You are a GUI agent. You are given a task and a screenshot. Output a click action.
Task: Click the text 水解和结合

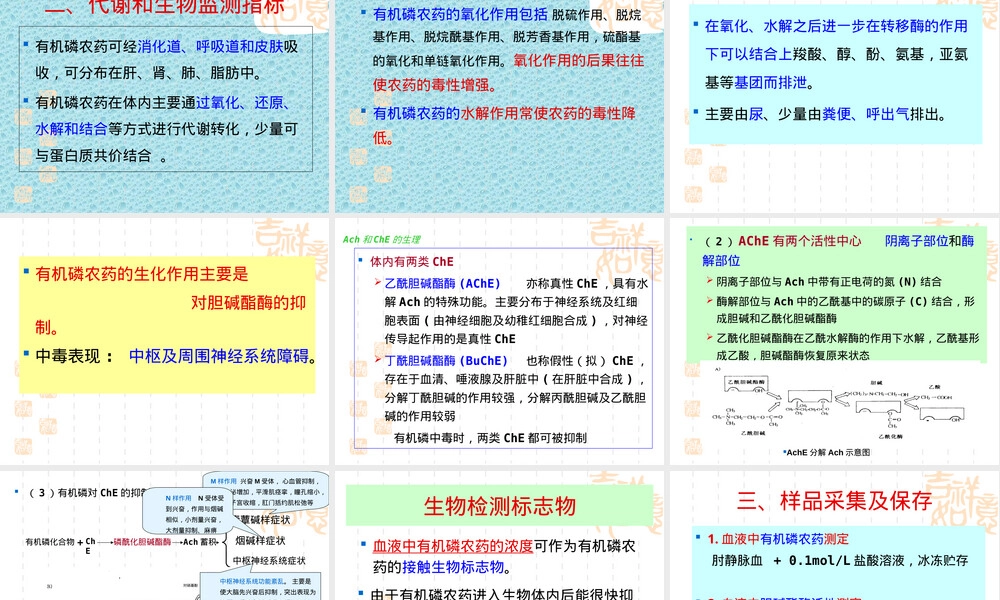[x=71, y=129]
